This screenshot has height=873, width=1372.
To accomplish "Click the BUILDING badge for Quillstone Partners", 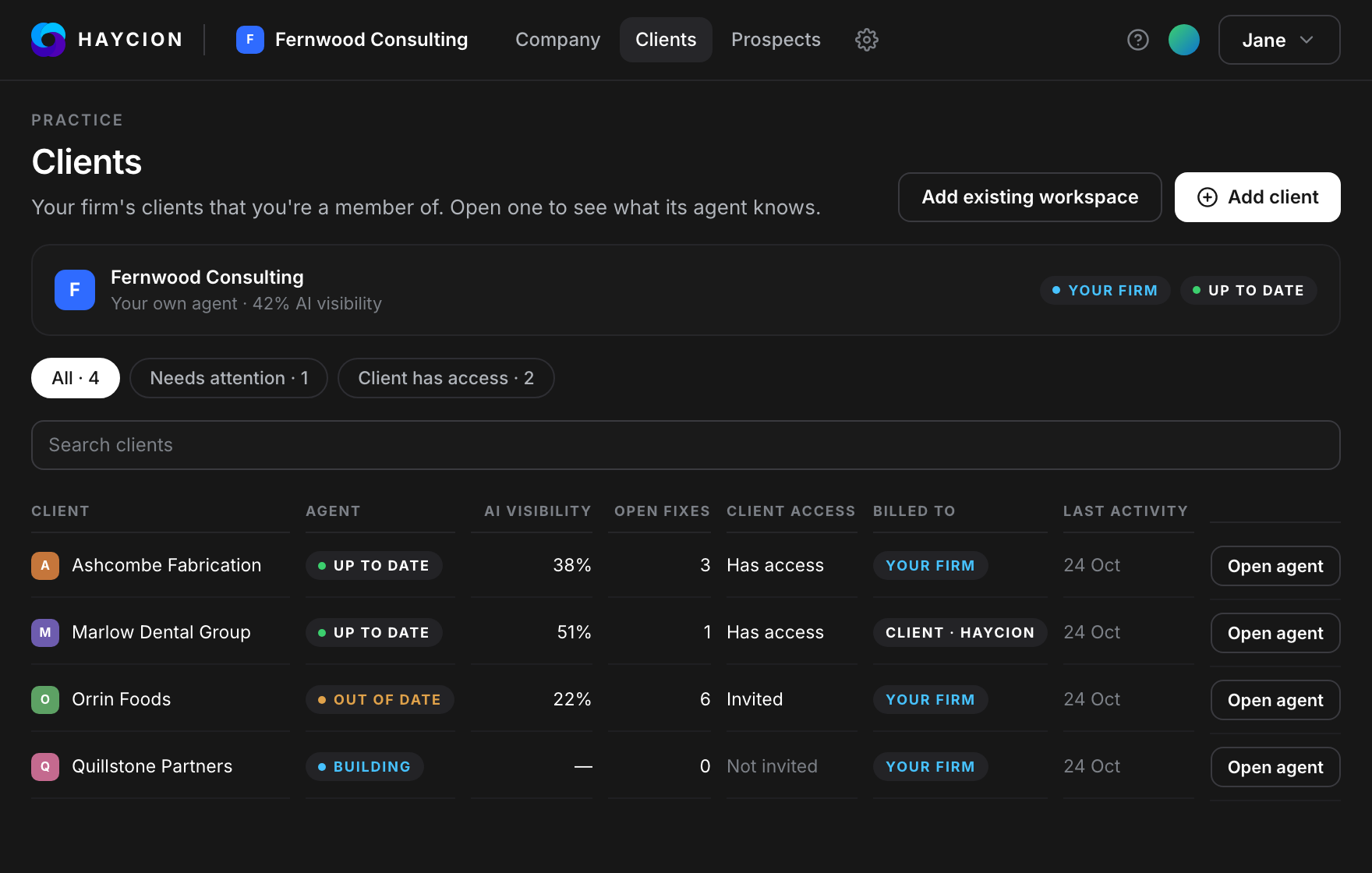I will click(365, 766).
